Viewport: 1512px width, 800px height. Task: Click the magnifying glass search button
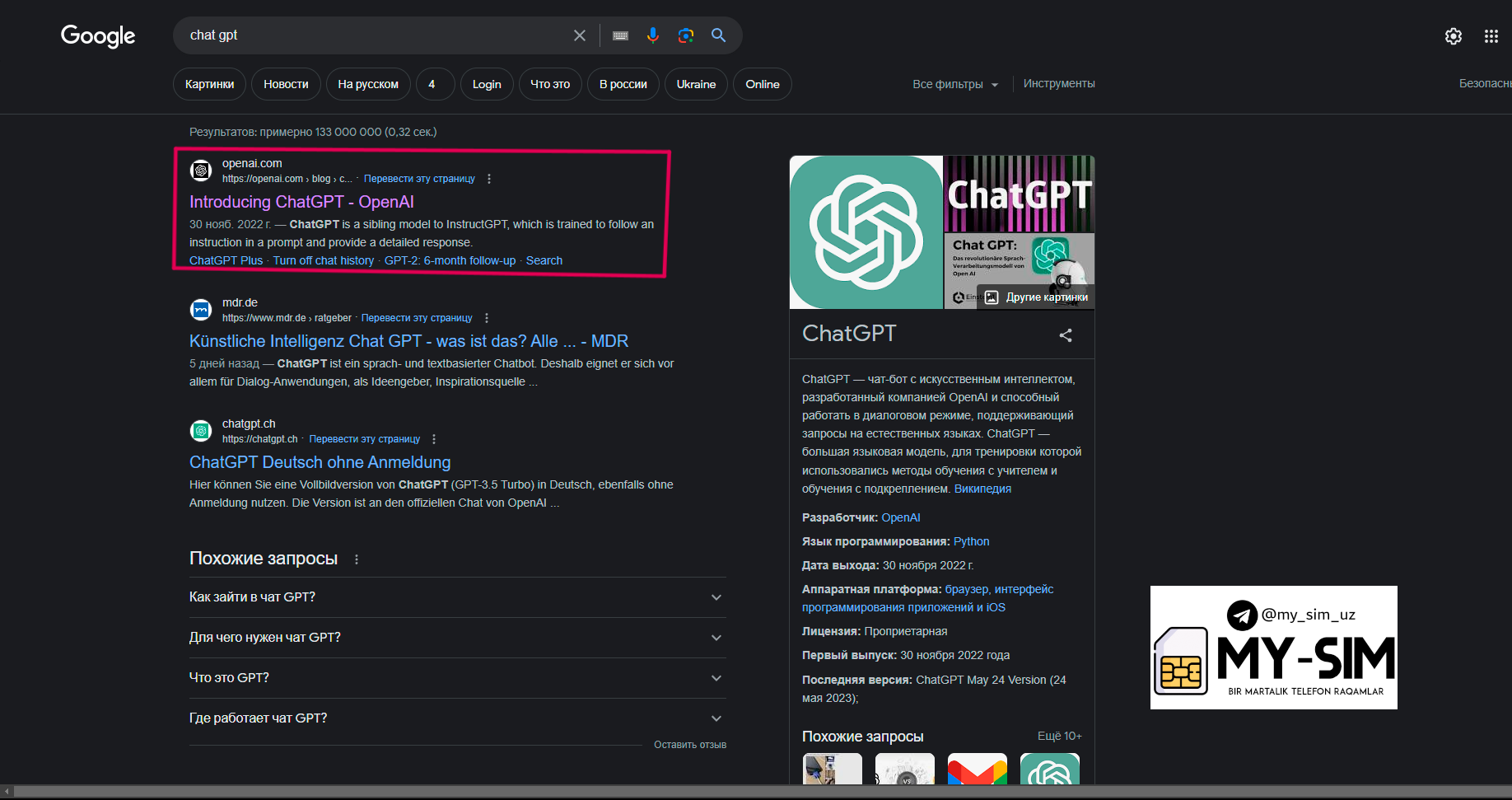click(x=718, y=35)
